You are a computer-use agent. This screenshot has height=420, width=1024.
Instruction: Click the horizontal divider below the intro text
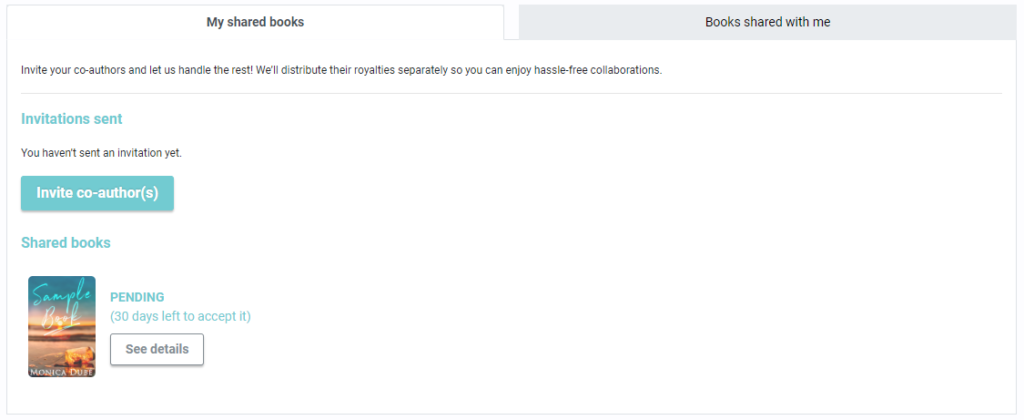[511, 93]
